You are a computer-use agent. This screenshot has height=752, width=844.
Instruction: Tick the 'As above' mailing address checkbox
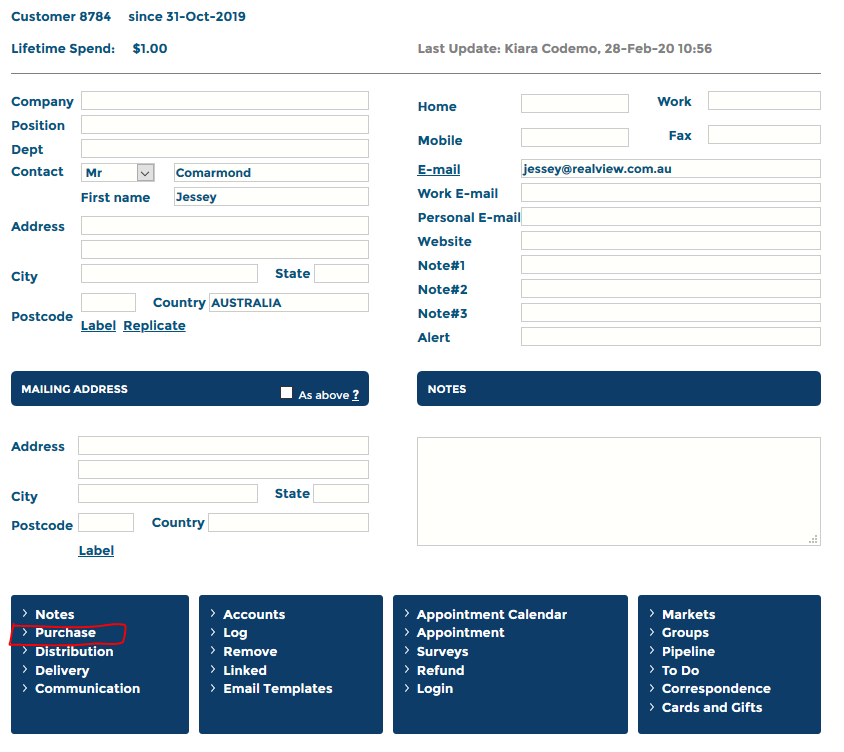tap(286, 393)
